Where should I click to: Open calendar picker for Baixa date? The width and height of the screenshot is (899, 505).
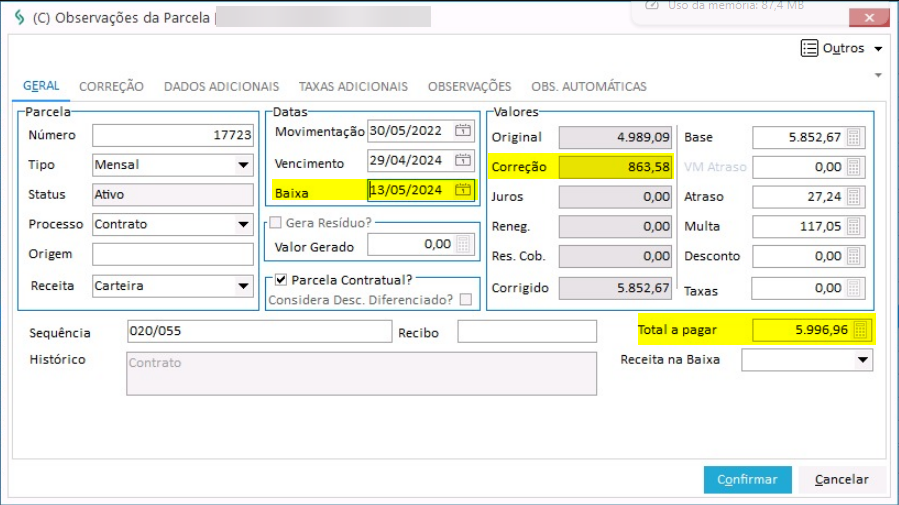coord(463,190)
